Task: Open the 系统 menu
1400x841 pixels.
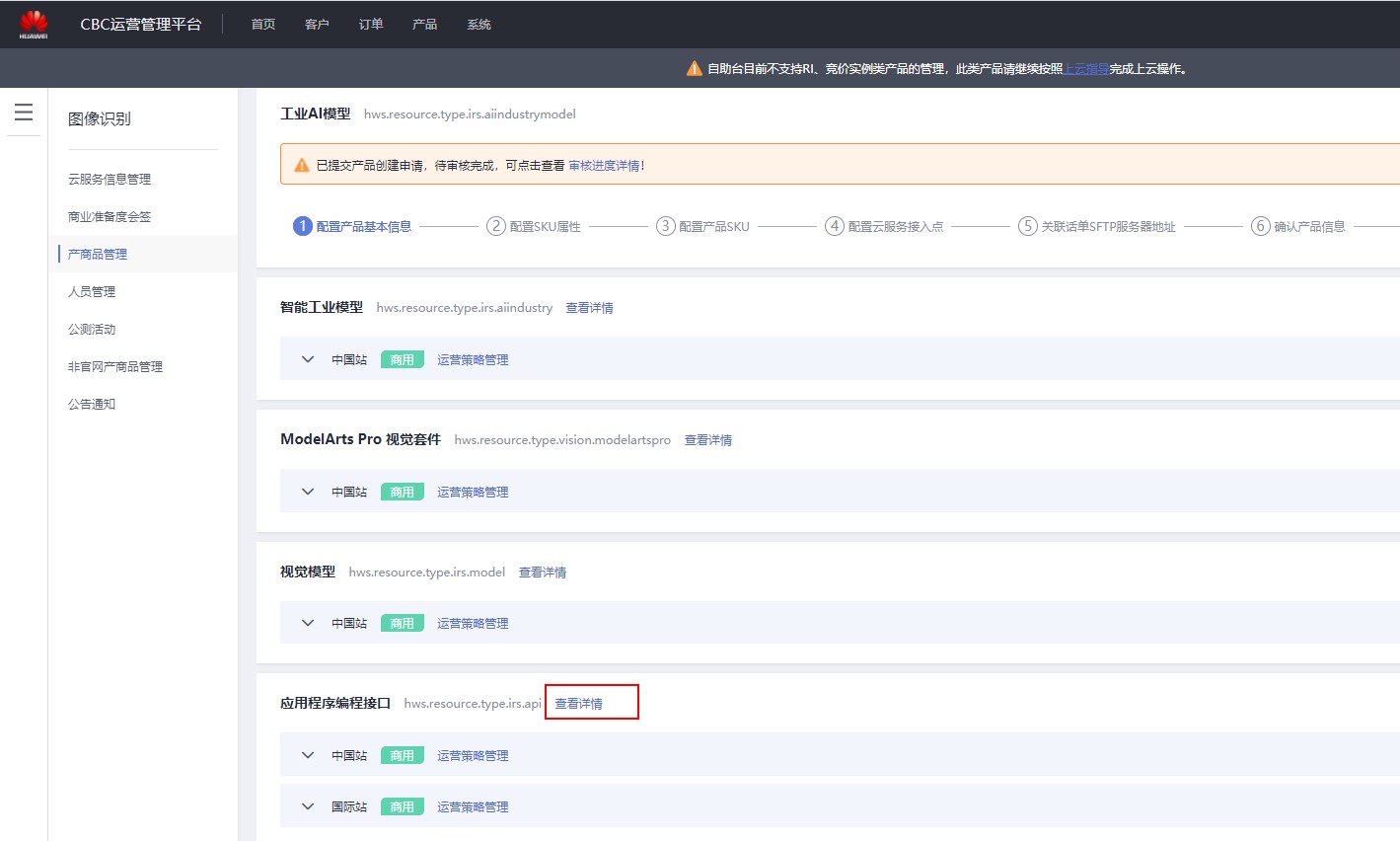Action: (x=479, y=25)
